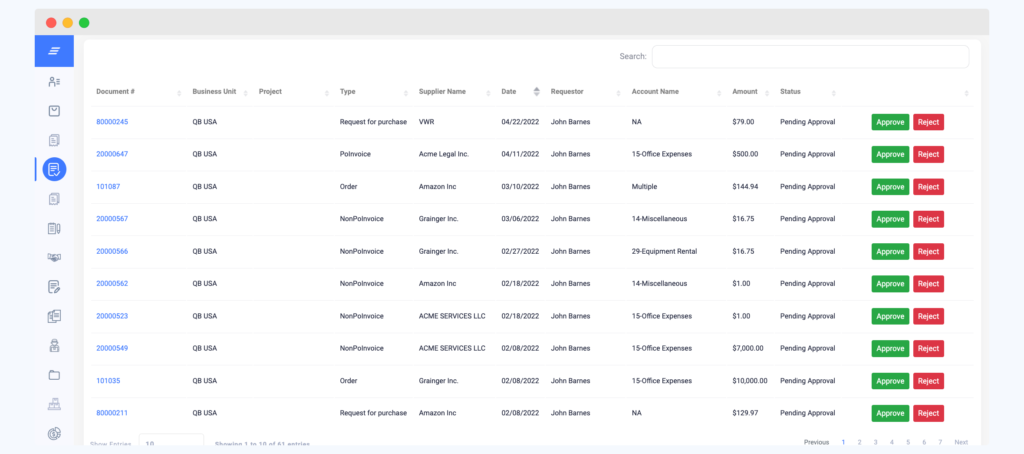Click the Multiple account name cell
This screenshot has height=454, width=1024.
click(x=645, y=186)
